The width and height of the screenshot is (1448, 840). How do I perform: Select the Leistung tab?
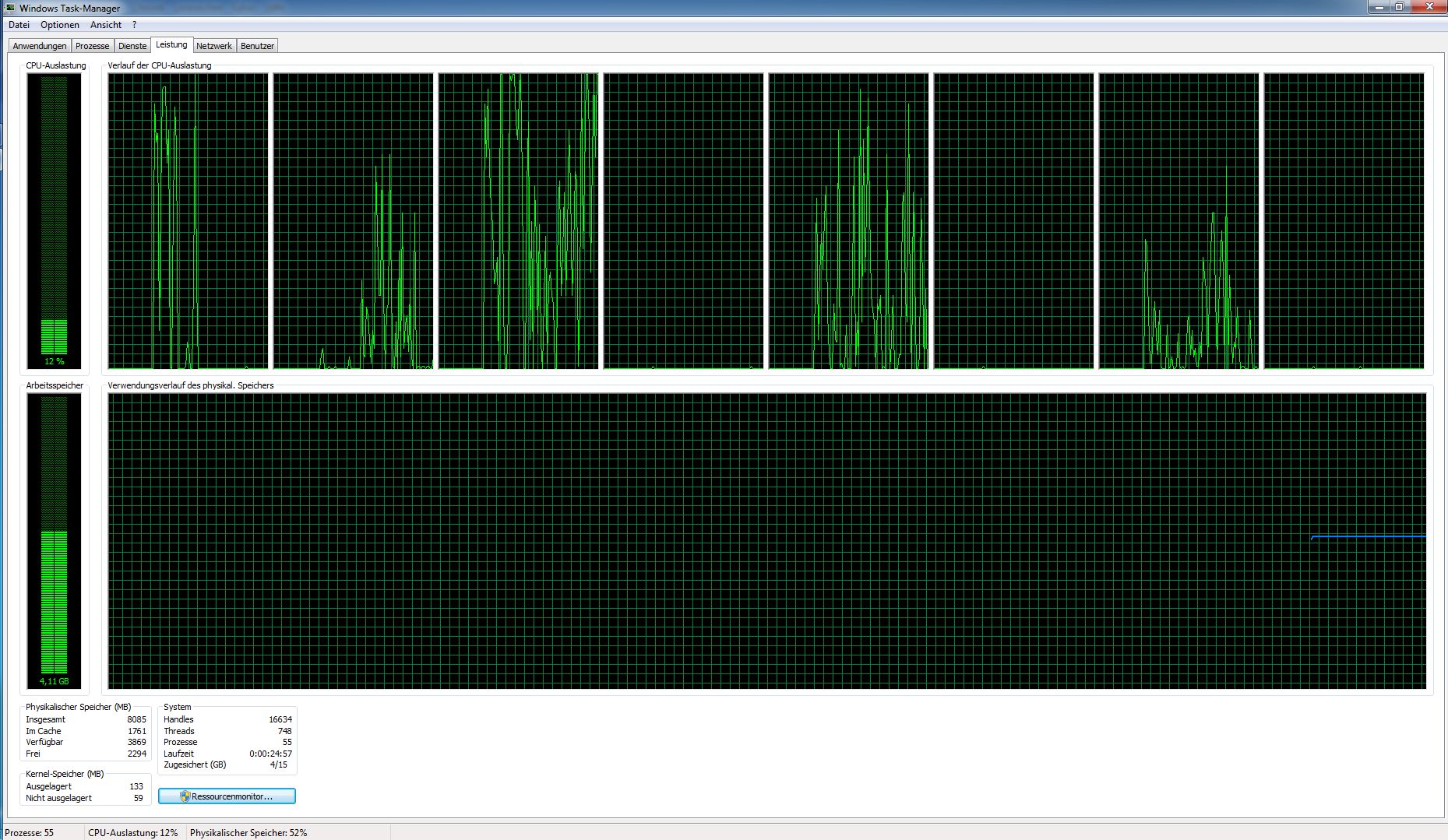pyautogui.click(x=171, y=44)
